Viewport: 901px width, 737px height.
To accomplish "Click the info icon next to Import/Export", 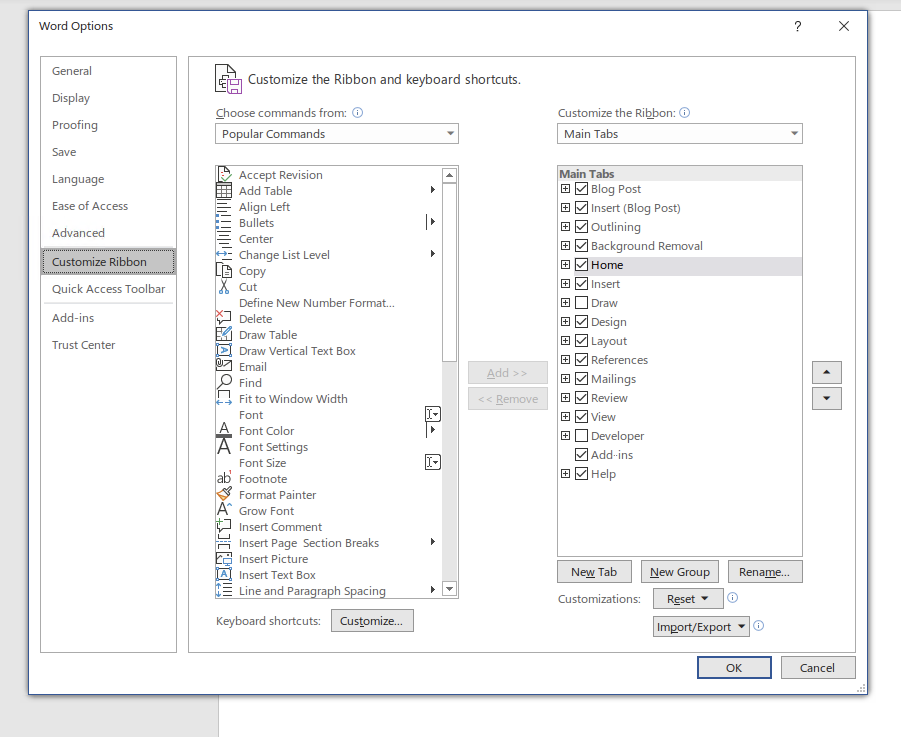I will [758, 626].
